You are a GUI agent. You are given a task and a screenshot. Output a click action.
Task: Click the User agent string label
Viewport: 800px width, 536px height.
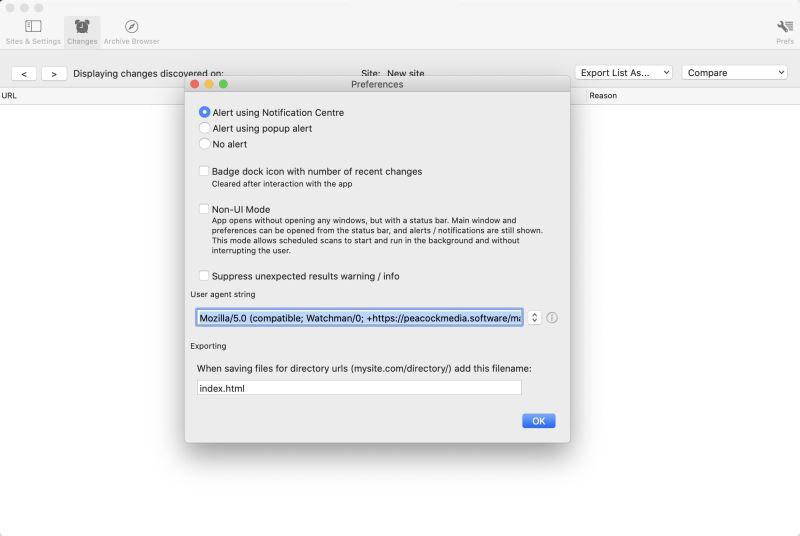tap(222, 294)
